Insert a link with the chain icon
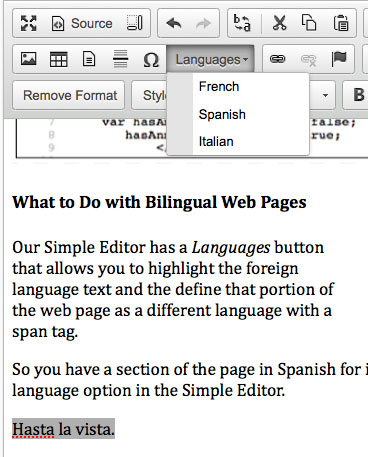The image size is (368, 457). (277, 59)
